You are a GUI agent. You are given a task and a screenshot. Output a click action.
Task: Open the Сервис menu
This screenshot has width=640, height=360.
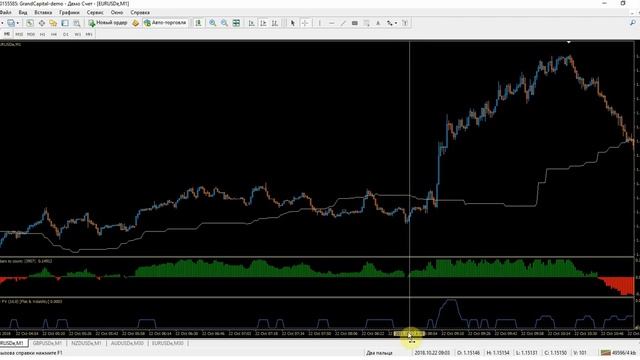pyautogui.click(x=95, y=13)
